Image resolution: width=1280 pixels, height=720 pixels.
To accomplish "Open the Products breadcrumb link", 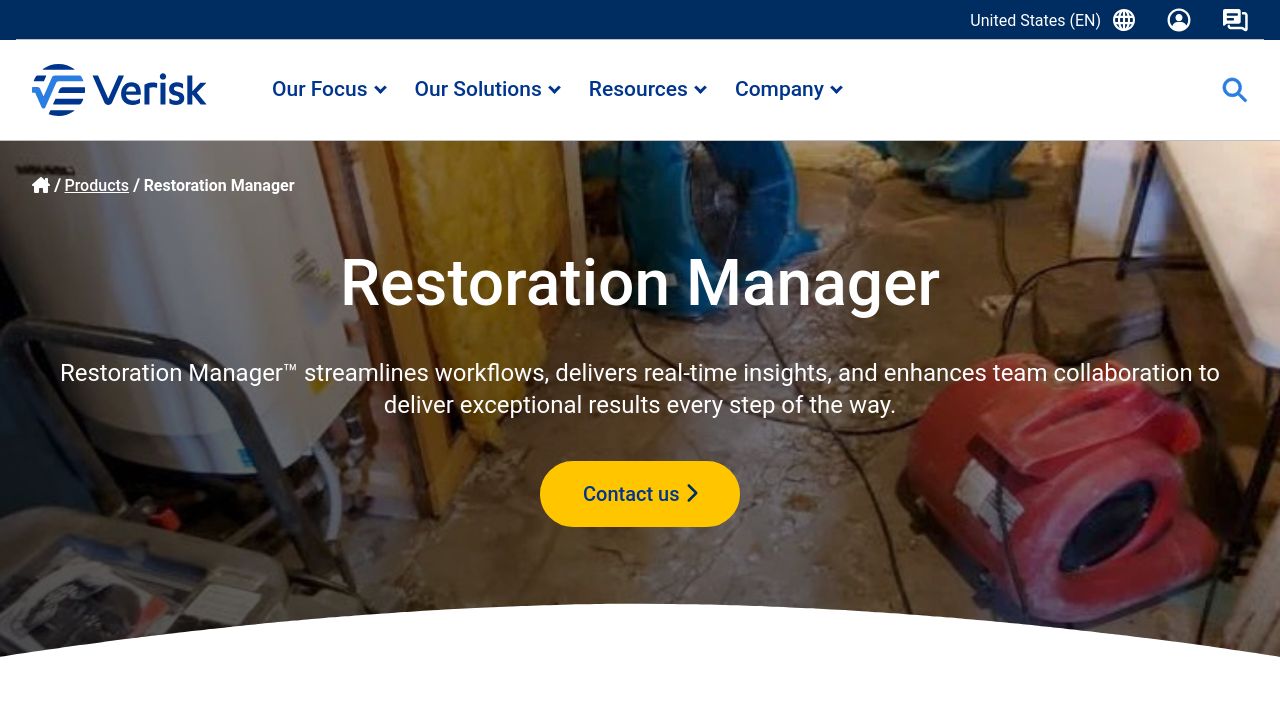I will click(x=96, y=185).
